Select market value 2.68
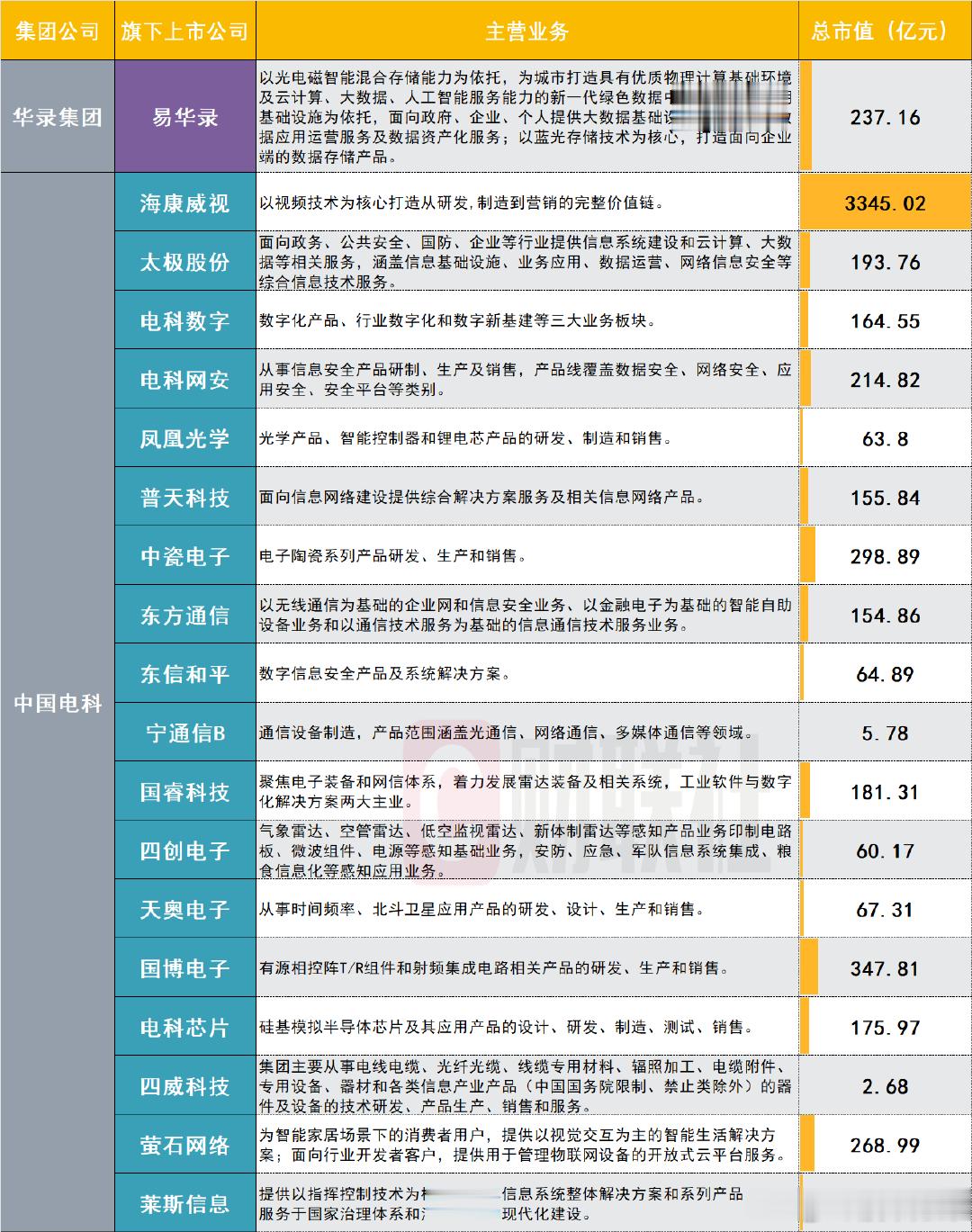This screenshot has height=1232, width=972. pos(886,1087)
